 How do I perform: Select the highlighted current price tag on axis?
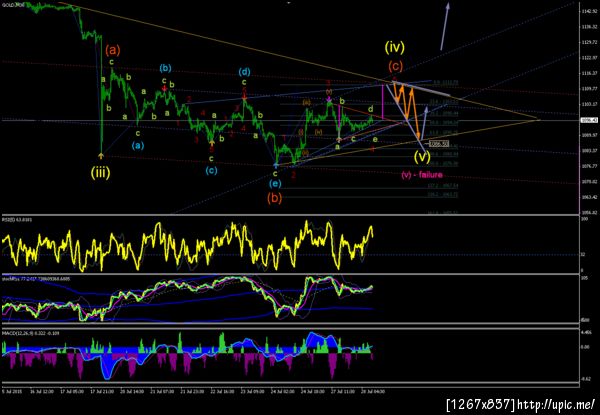tap(589, 120)
